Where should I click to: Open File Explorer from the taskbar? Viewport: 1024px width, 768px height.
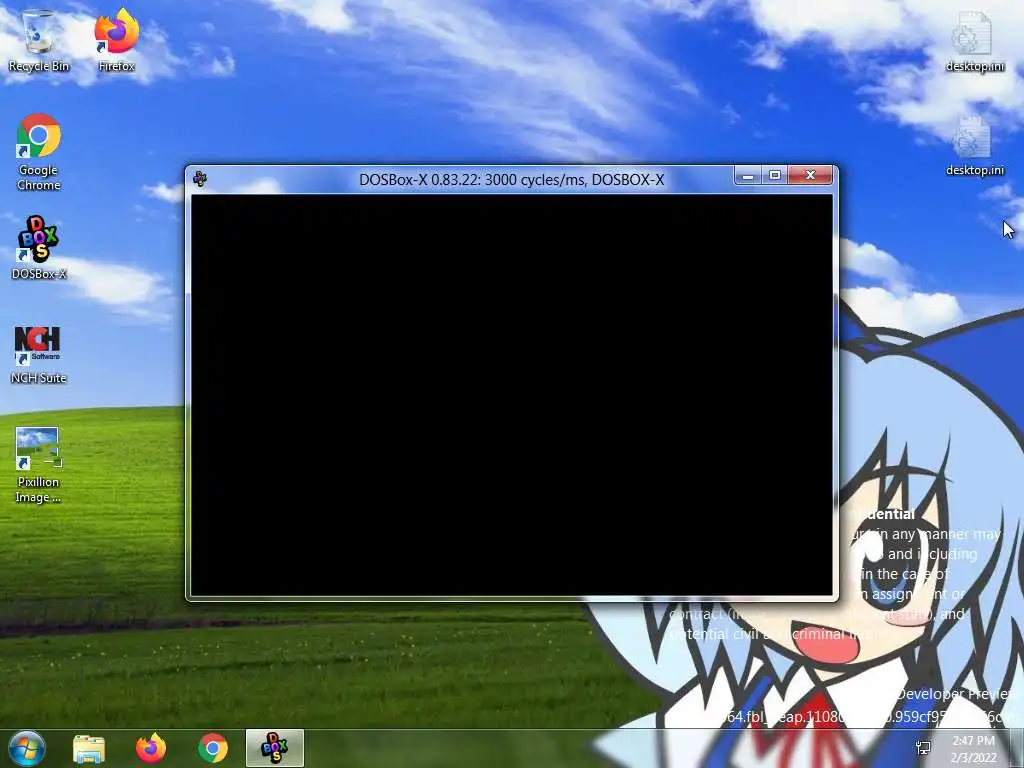[x=89, y=748]
